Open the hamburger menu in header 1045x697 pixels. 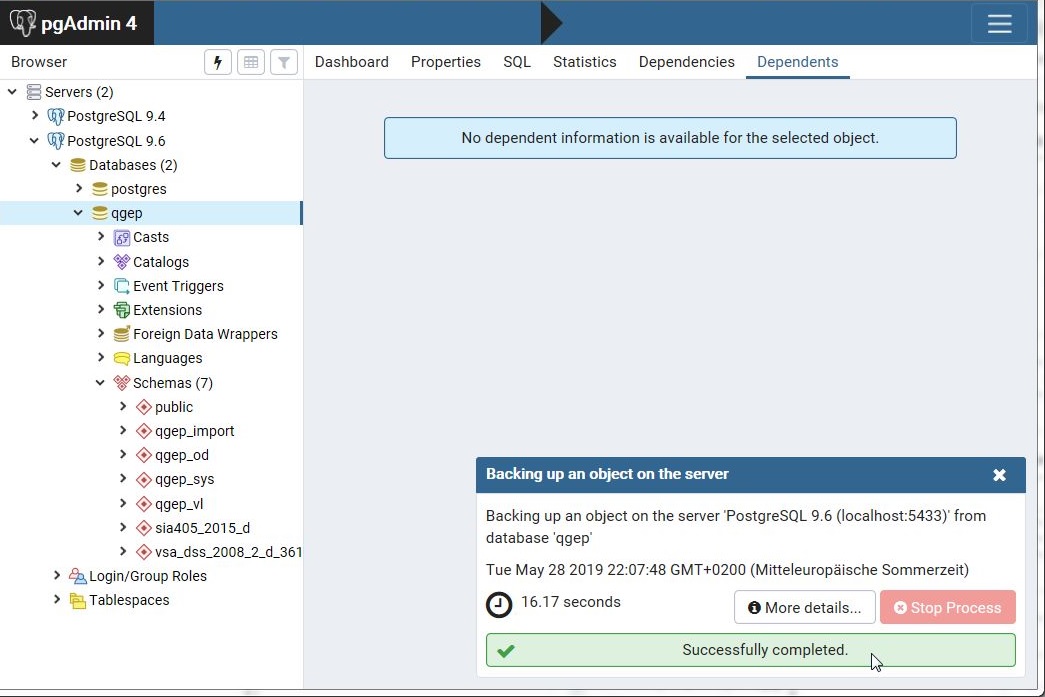[999, 23]
